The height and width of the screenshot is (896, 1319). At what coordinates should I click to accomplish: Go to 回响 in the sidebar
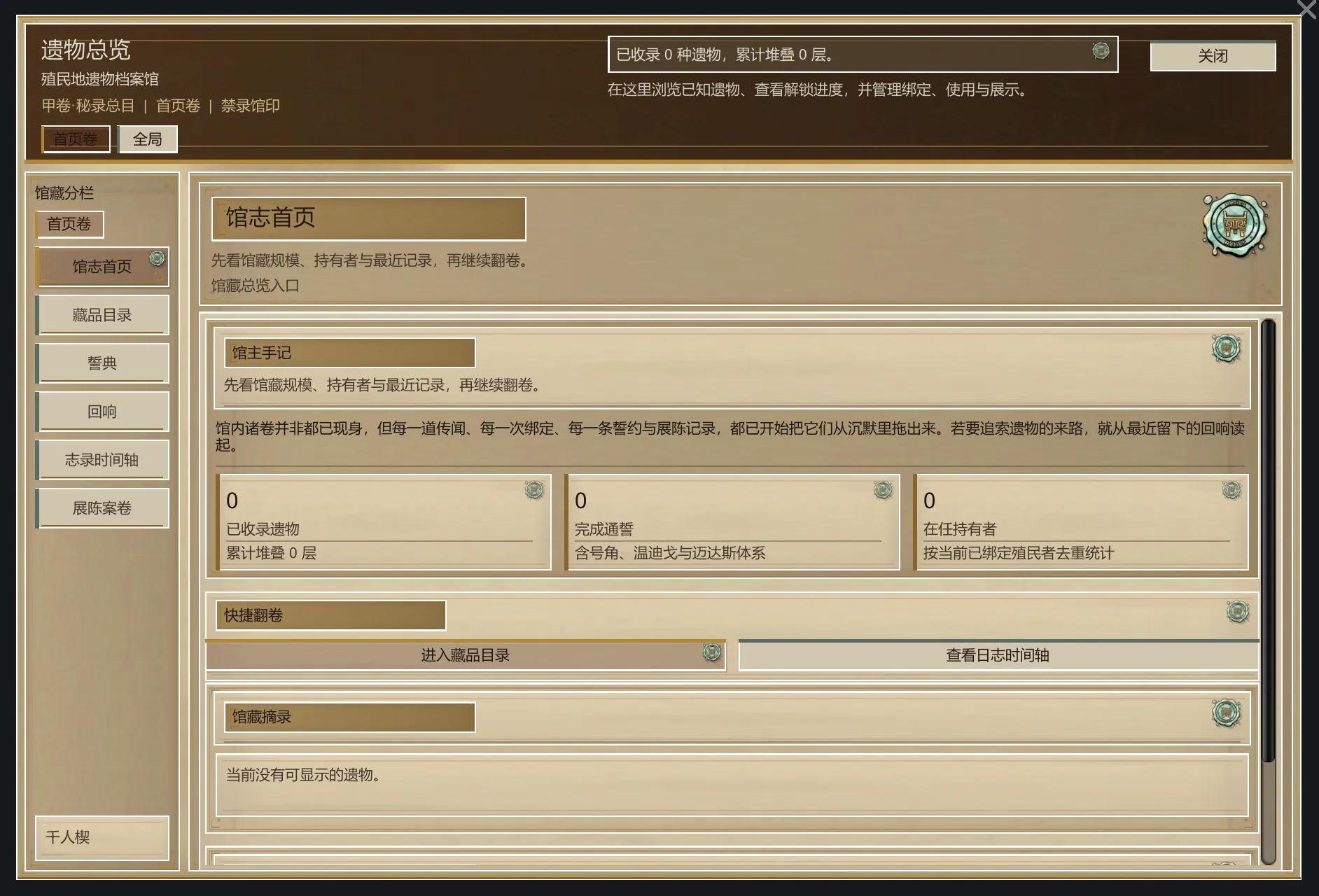(102, 412)
